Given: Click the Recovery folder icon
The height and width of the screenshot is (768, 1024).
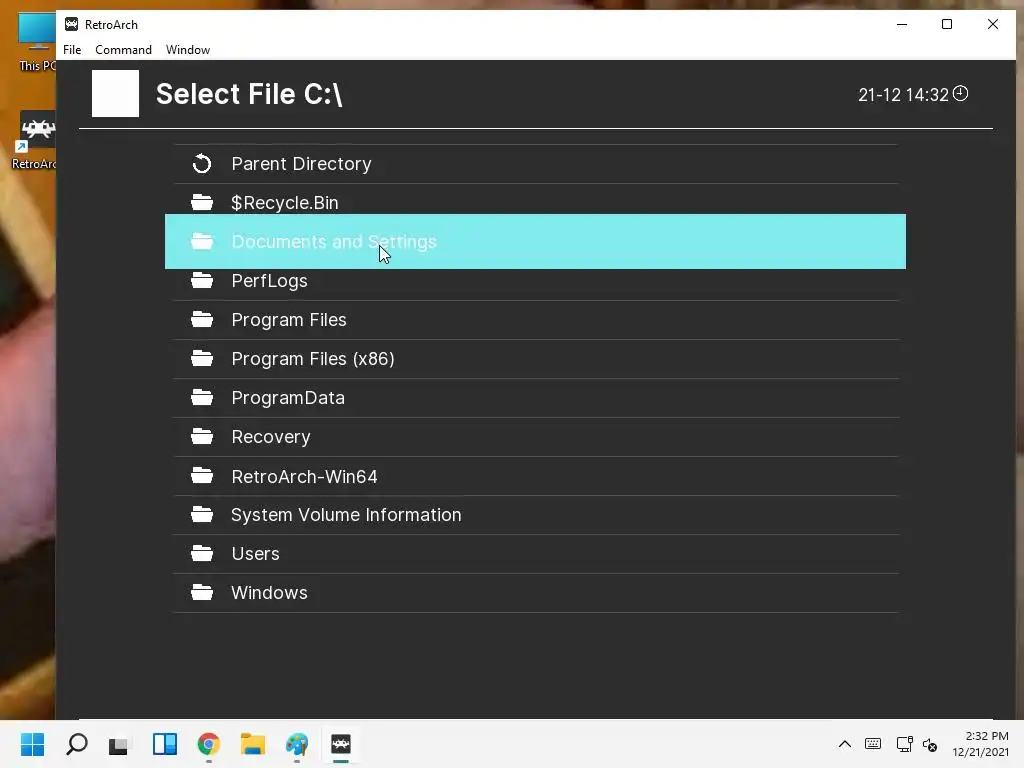Looking at the screenshot, I should point(202,437).
